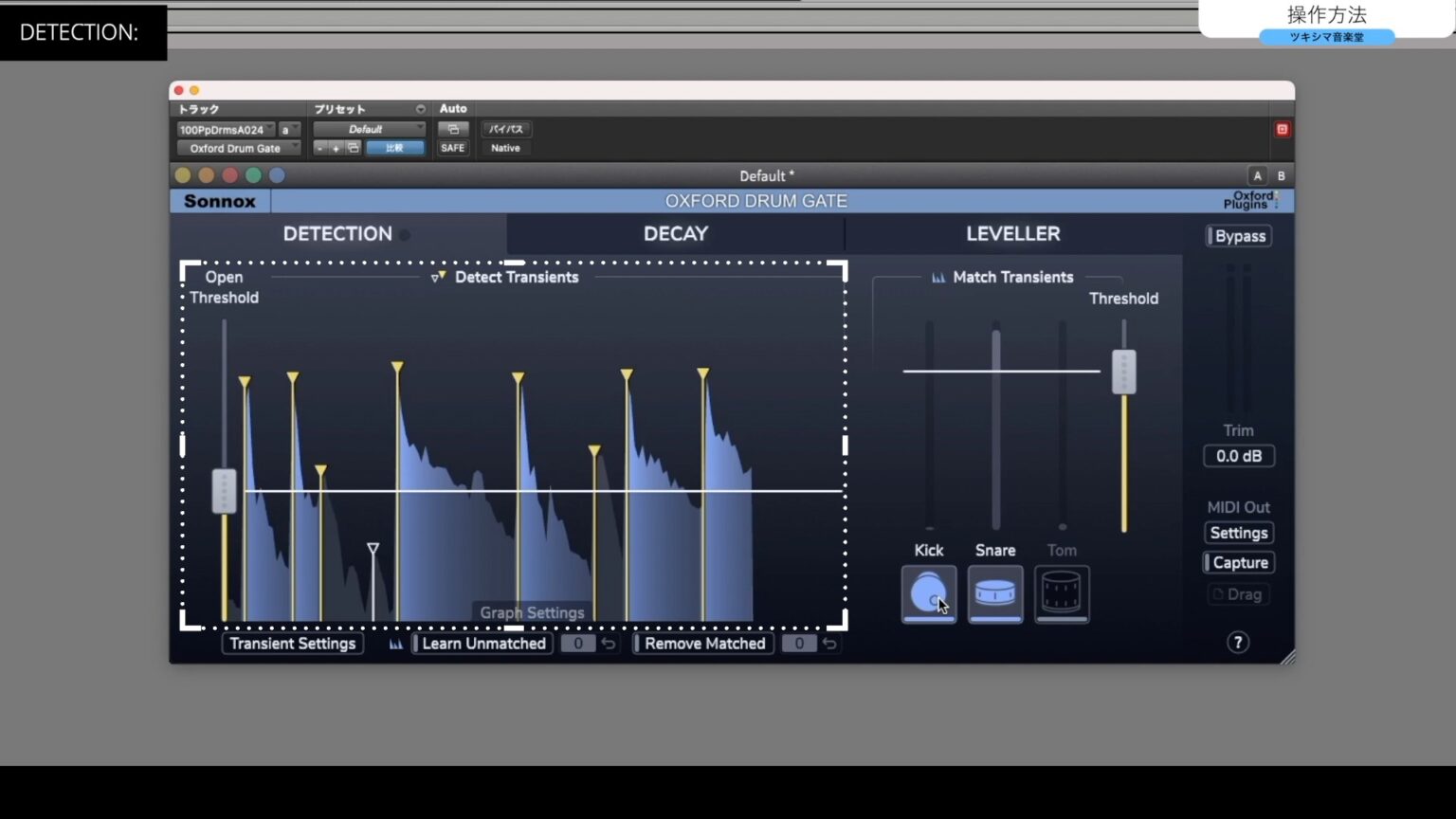Click the Learn Unmatched button
Image resolution: width=1456 pixels, height=819 pixels.
[x=482, y=643]
